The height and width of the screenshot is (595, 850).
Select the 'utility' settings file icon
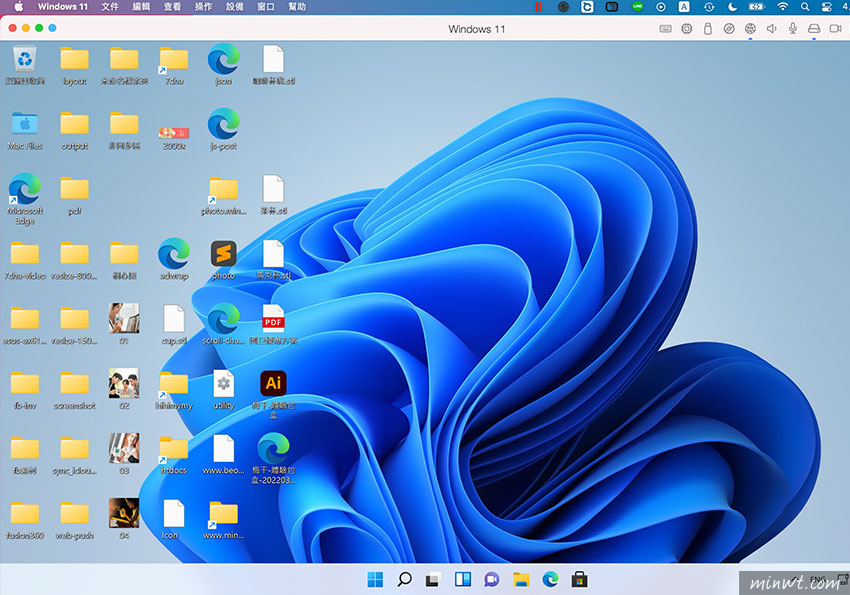coord(223,383)
